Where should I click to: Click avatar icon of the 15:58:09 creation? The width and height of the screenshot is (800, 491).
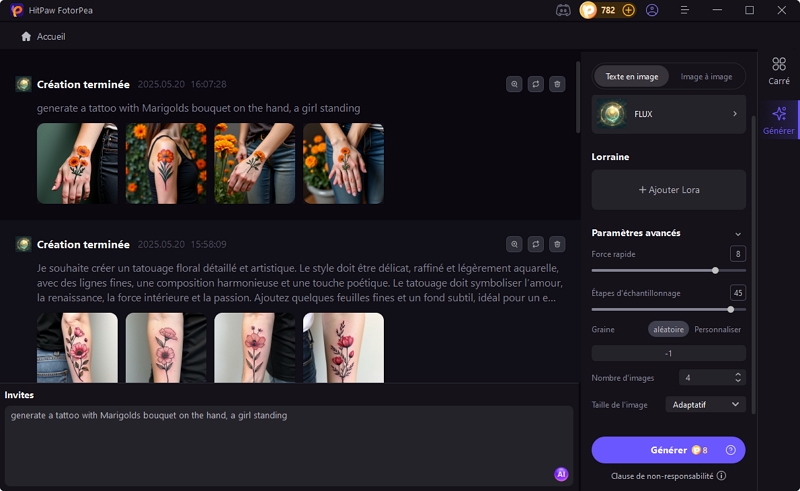coord(23,244)
